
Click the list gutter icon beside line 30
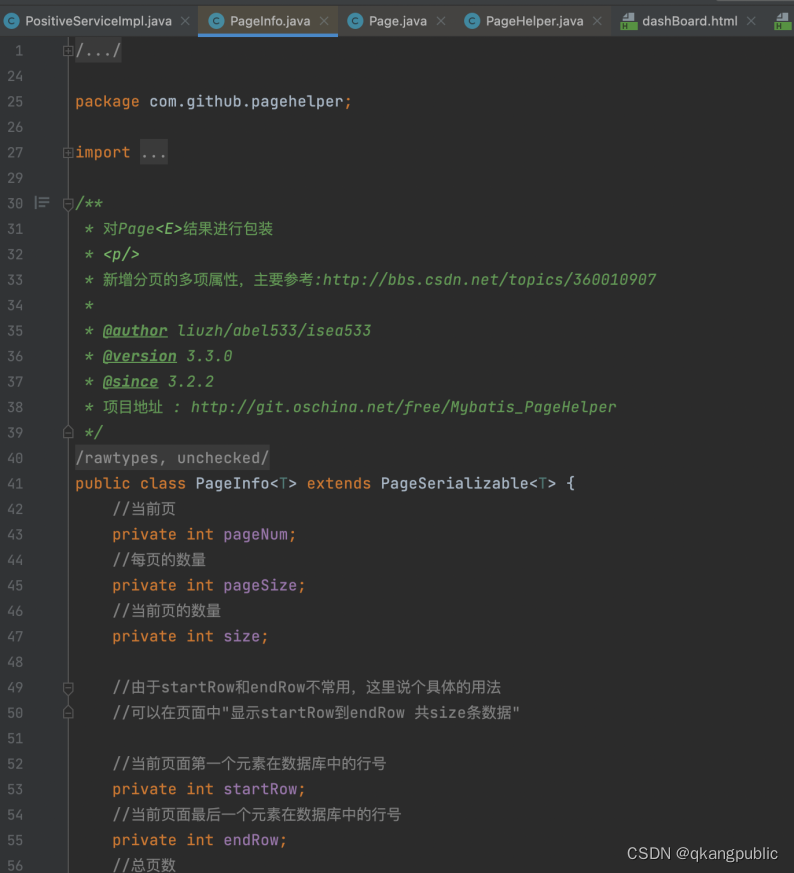tap(41, 203)
